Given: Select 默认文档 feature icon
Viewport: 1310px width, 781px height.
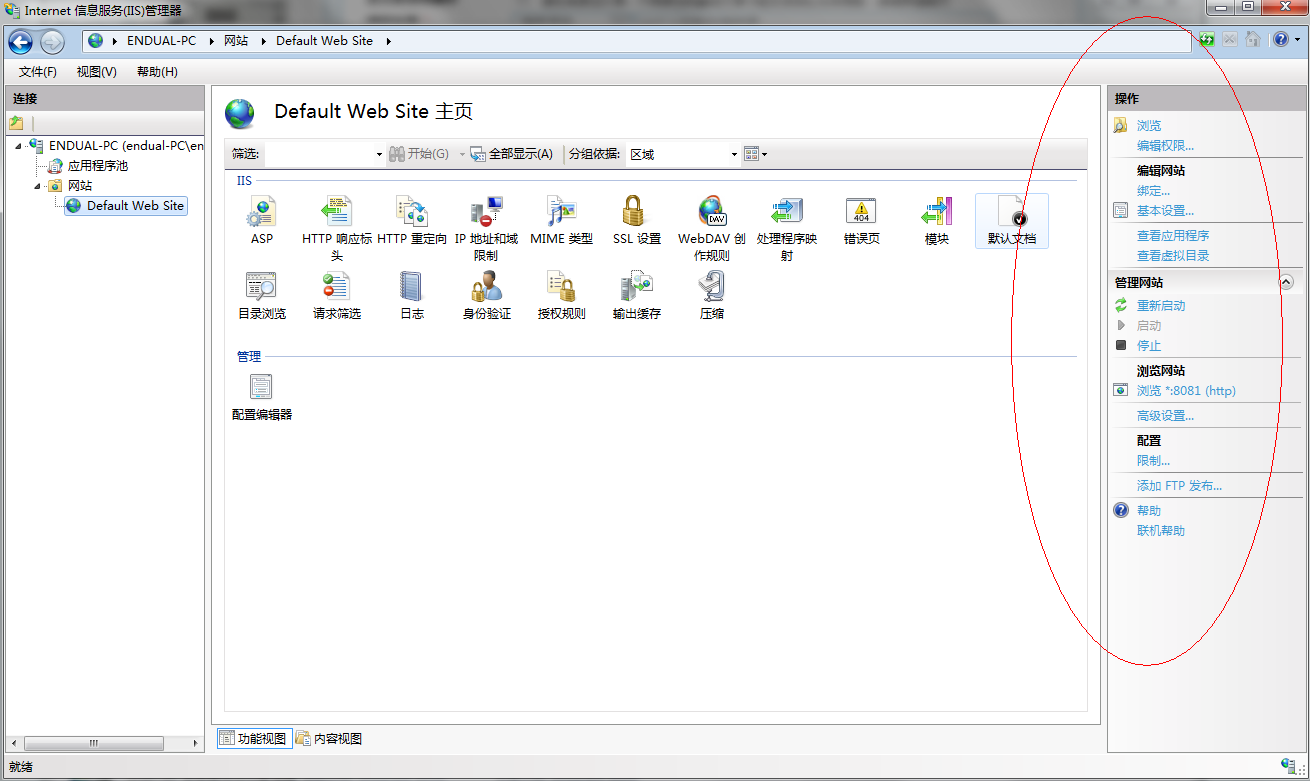Looking at the screenshot, I should (x=1012, y=221).
